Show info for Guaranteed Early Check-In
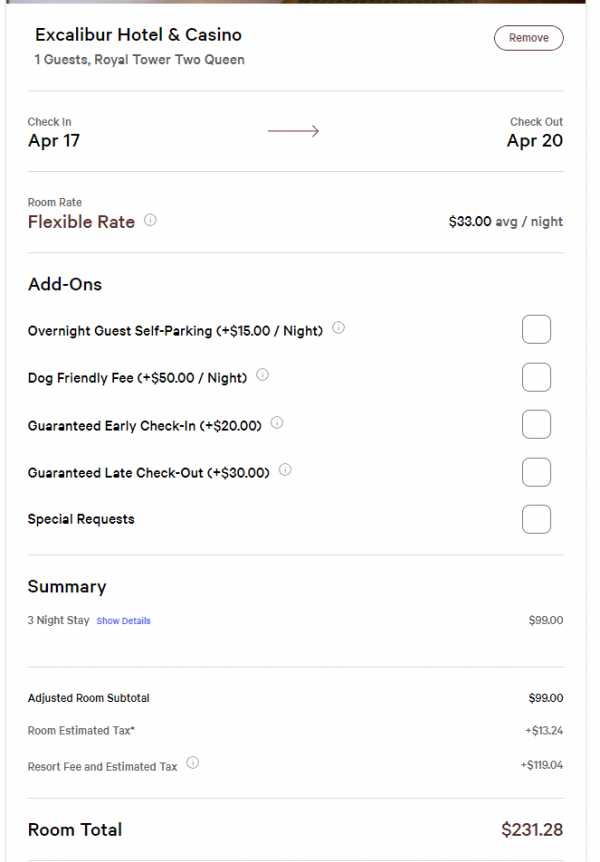The width and height of the screenshot is (600, 862). (277, 423)
